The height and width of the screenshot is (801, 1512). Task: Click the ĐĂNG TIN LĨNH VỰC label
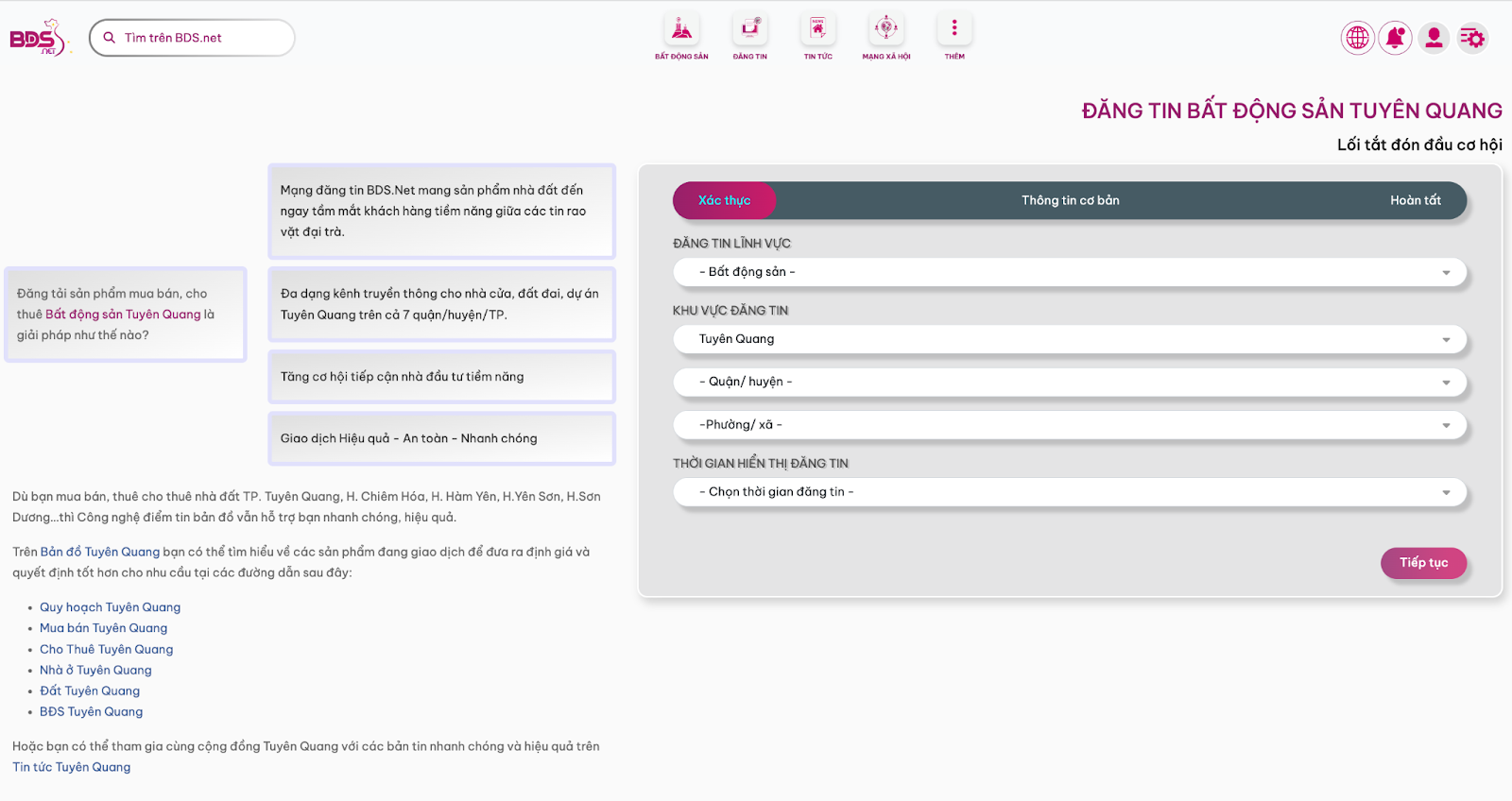(x=731, y=244)
